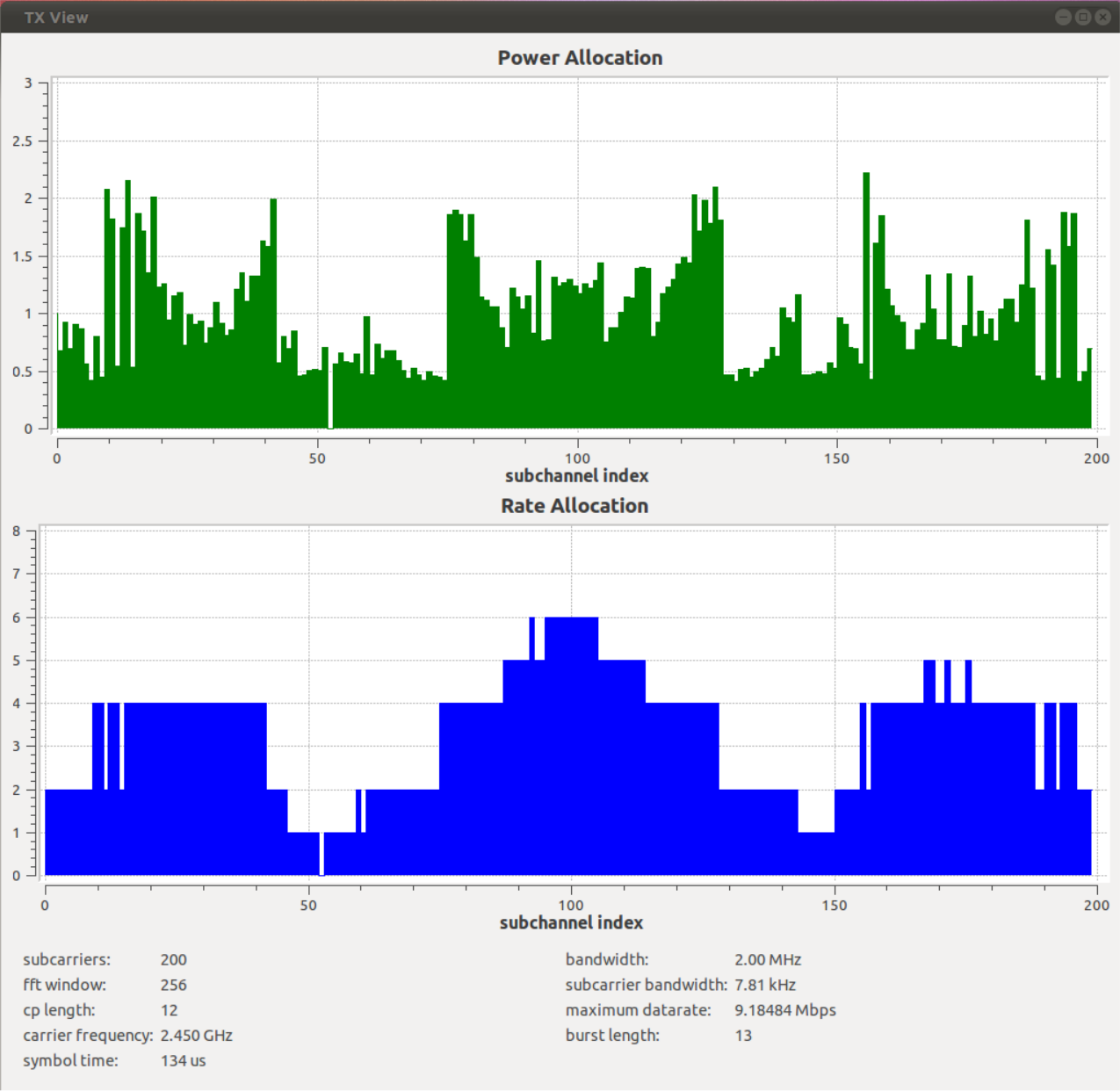Select the 7.81 kHz subcarrier bandwidth value

pyautogui.click(x=765, y=985)
